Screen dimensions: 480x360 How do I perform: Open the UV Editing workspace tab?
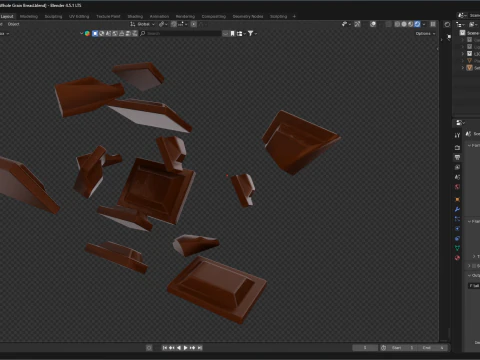tap(79, 16)
